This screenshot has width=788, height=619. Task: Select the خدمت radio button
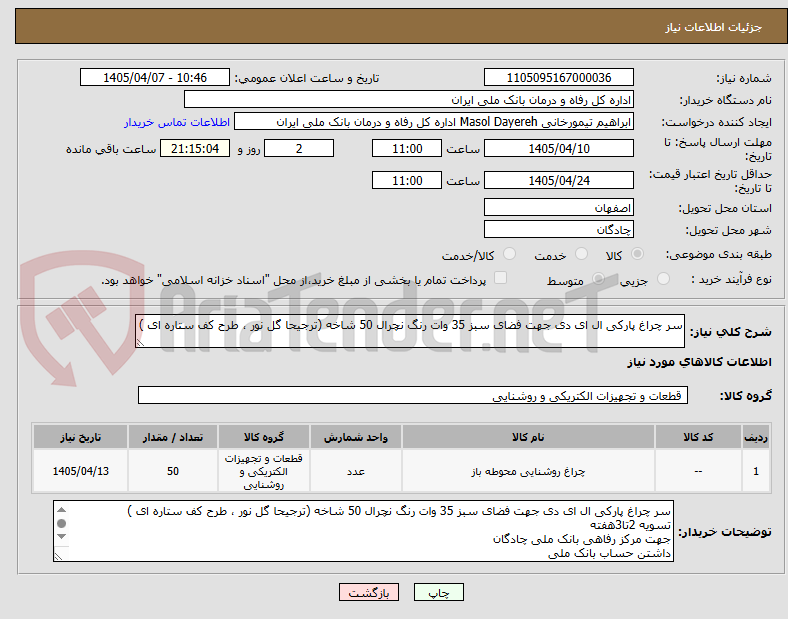click(x=581, y=254)
